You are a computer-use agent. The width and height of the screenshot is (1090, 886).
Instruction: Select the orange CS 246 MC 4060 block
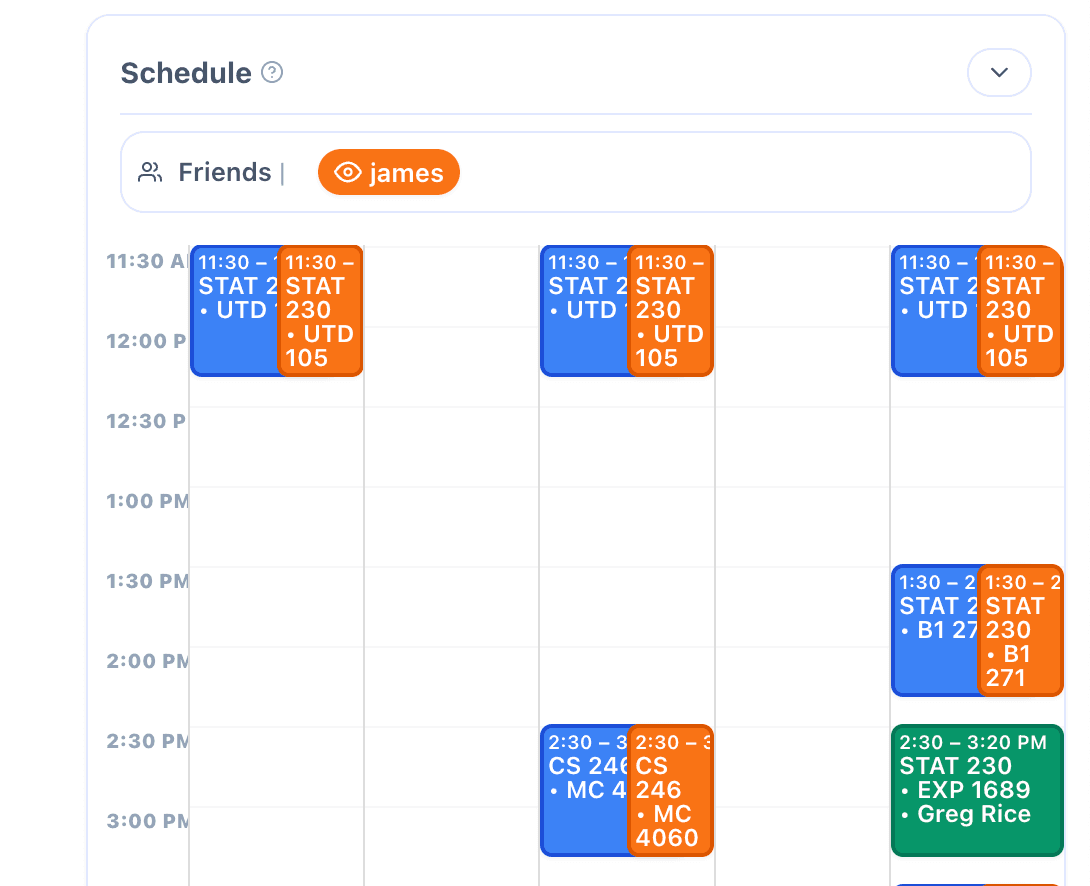(670, 790)
